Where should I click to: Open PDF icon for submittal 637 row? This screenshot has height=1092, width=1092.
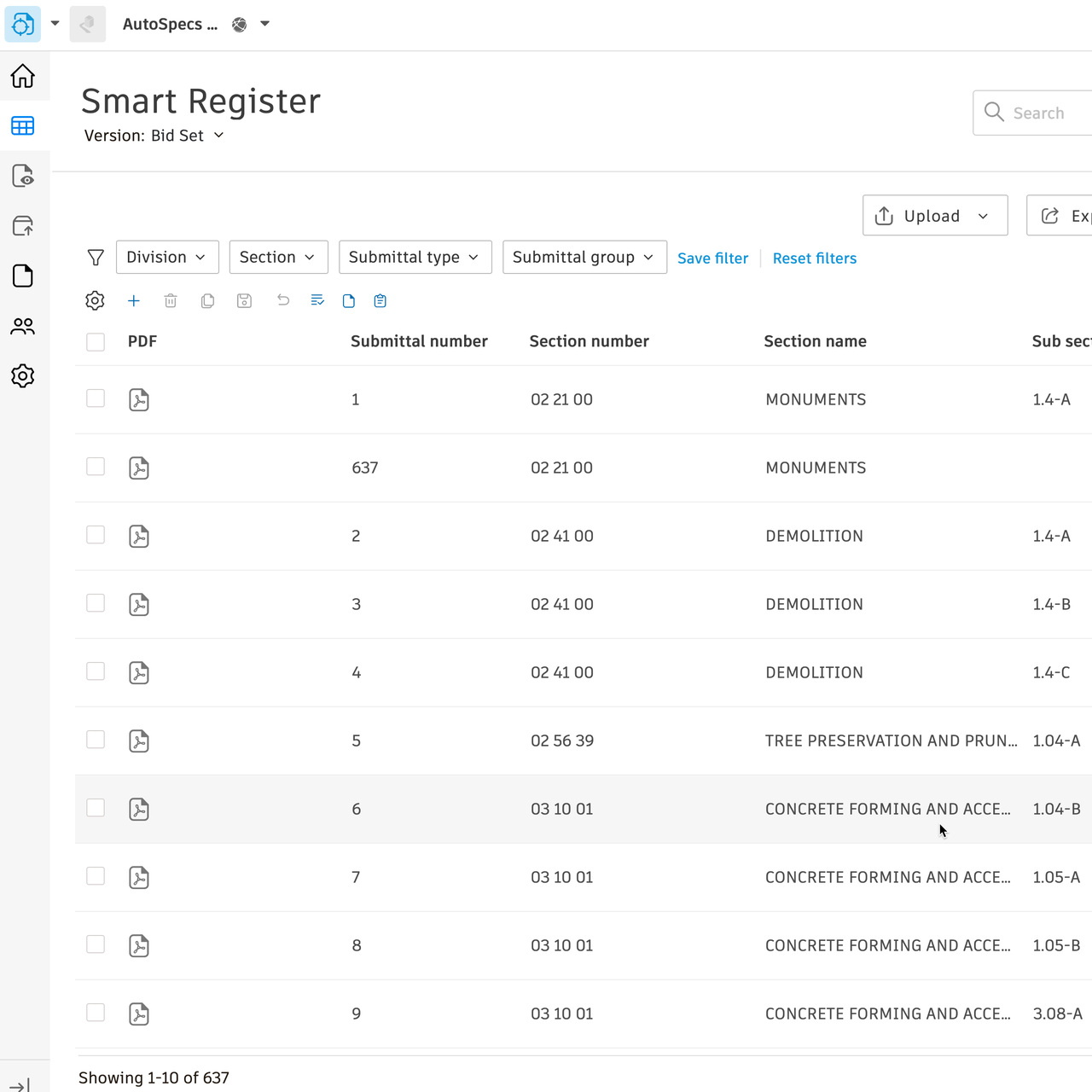pyautogui.click(x=139, y=468)
